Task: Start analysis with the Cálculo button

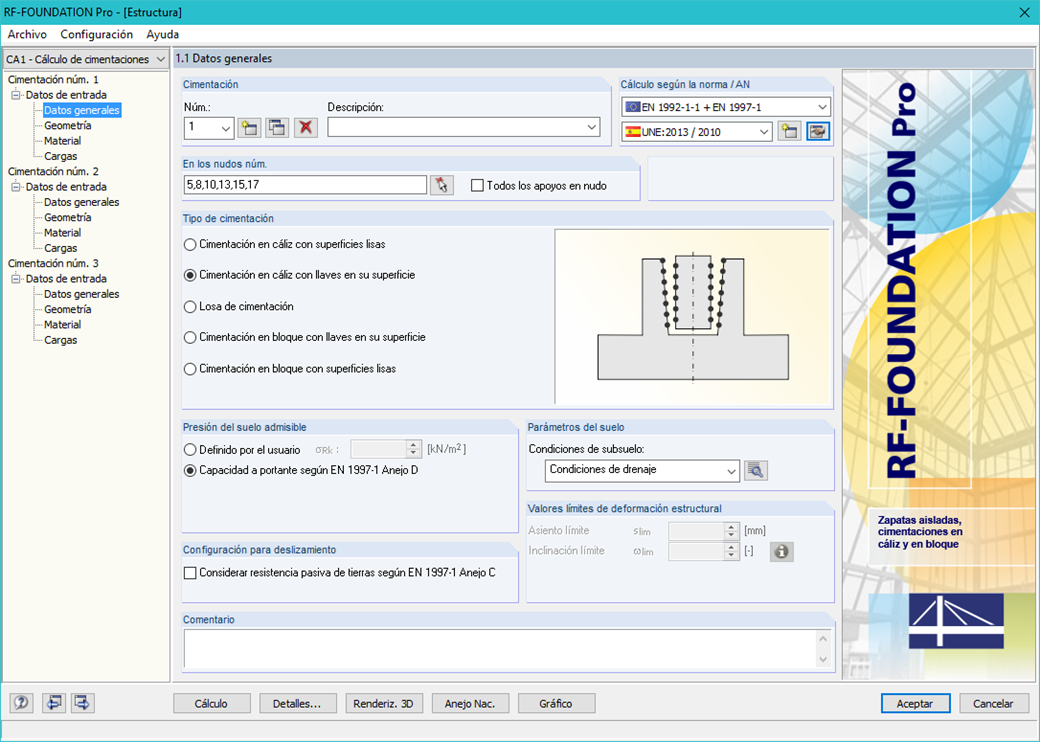Action: point(211,703)
